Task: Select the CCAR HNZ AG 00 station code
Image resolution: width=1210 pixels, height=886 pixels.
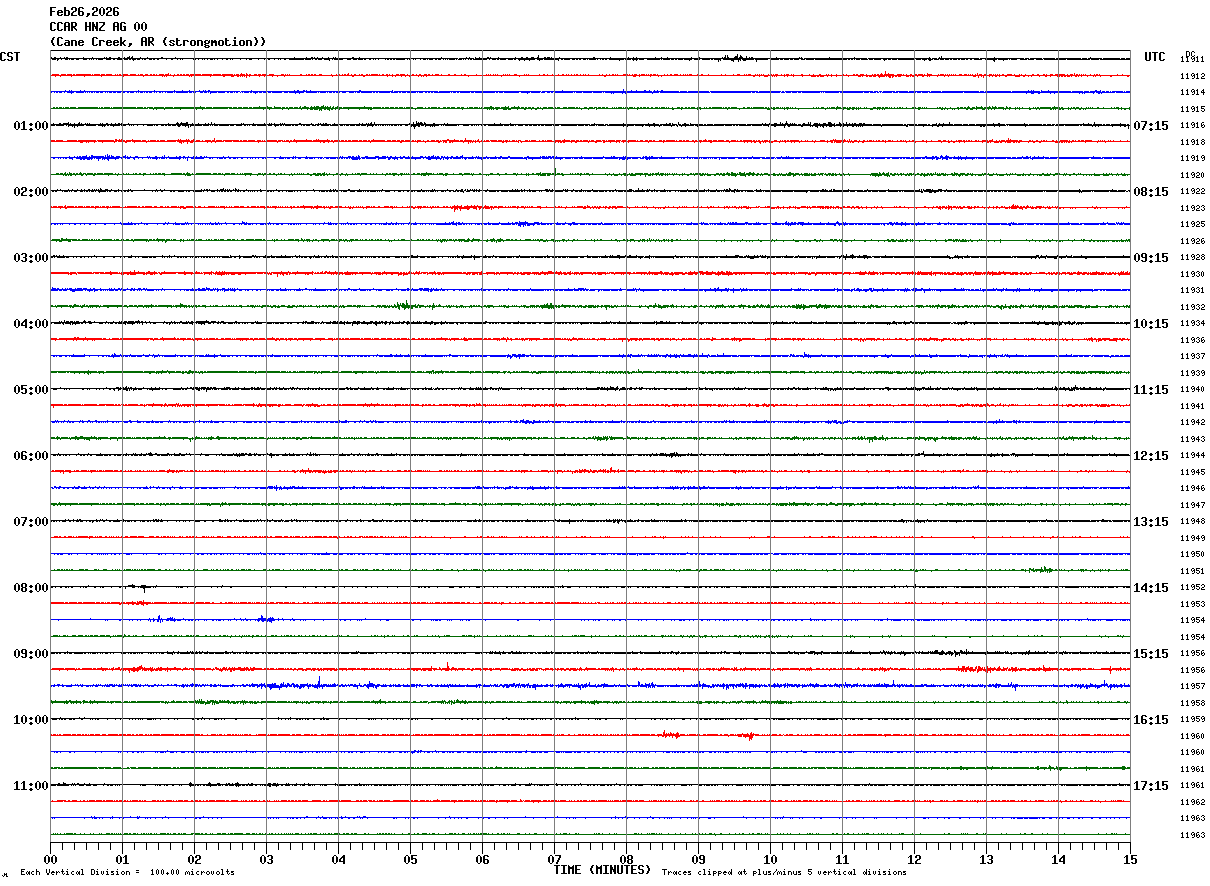Action: point(98,27)
